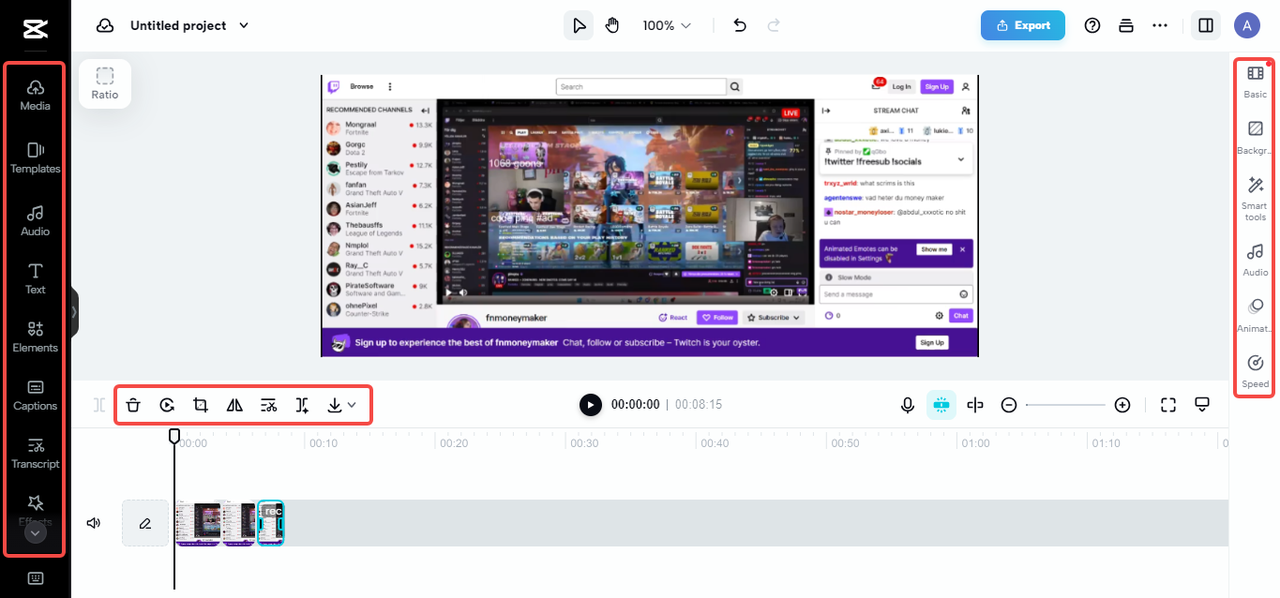Mute the video track with speaker icon

[x=94, y=522]
